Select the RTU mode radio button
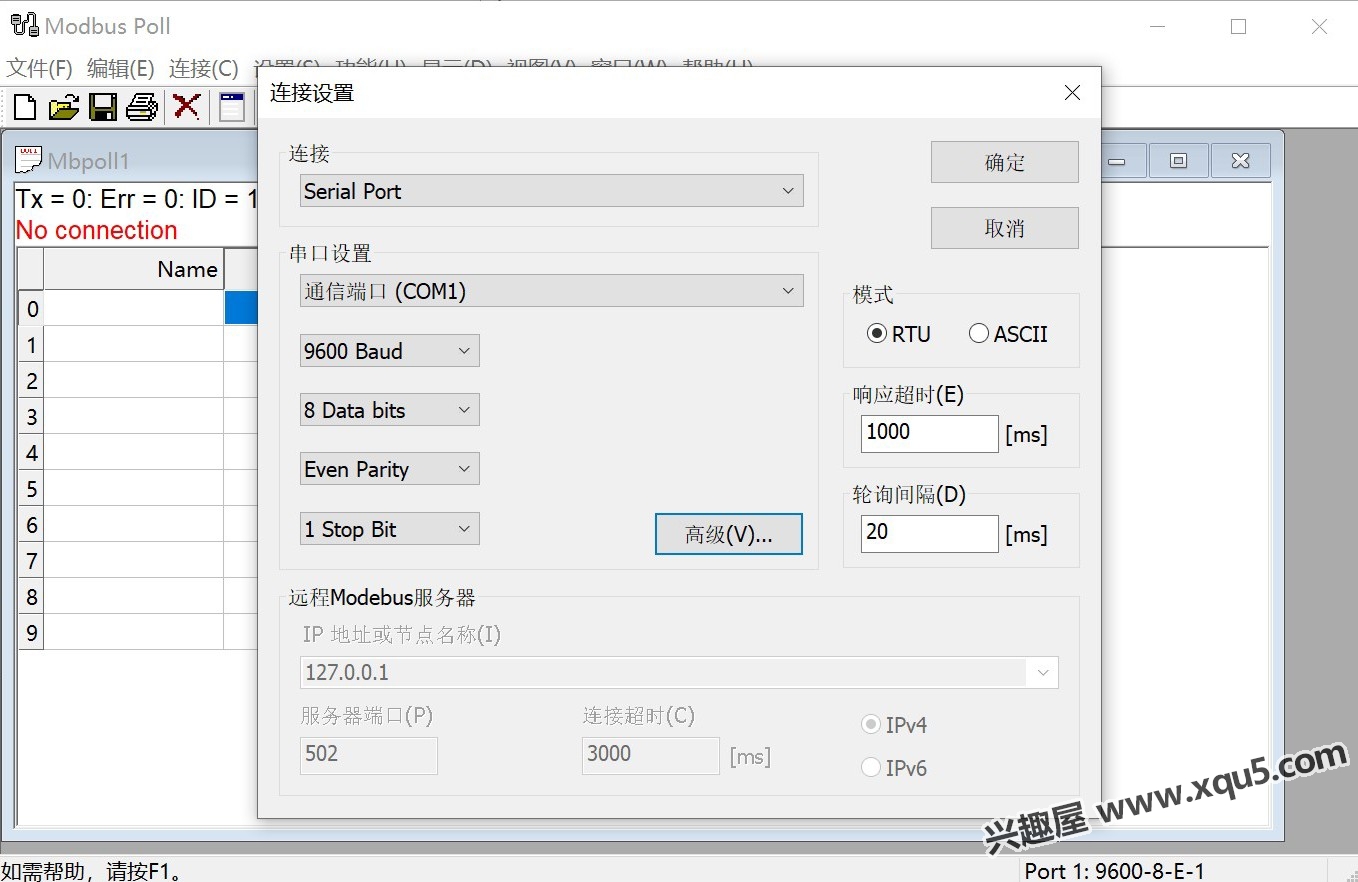Image resolution: width=1358 pixels, height=882 pixels. coord(877,334)
